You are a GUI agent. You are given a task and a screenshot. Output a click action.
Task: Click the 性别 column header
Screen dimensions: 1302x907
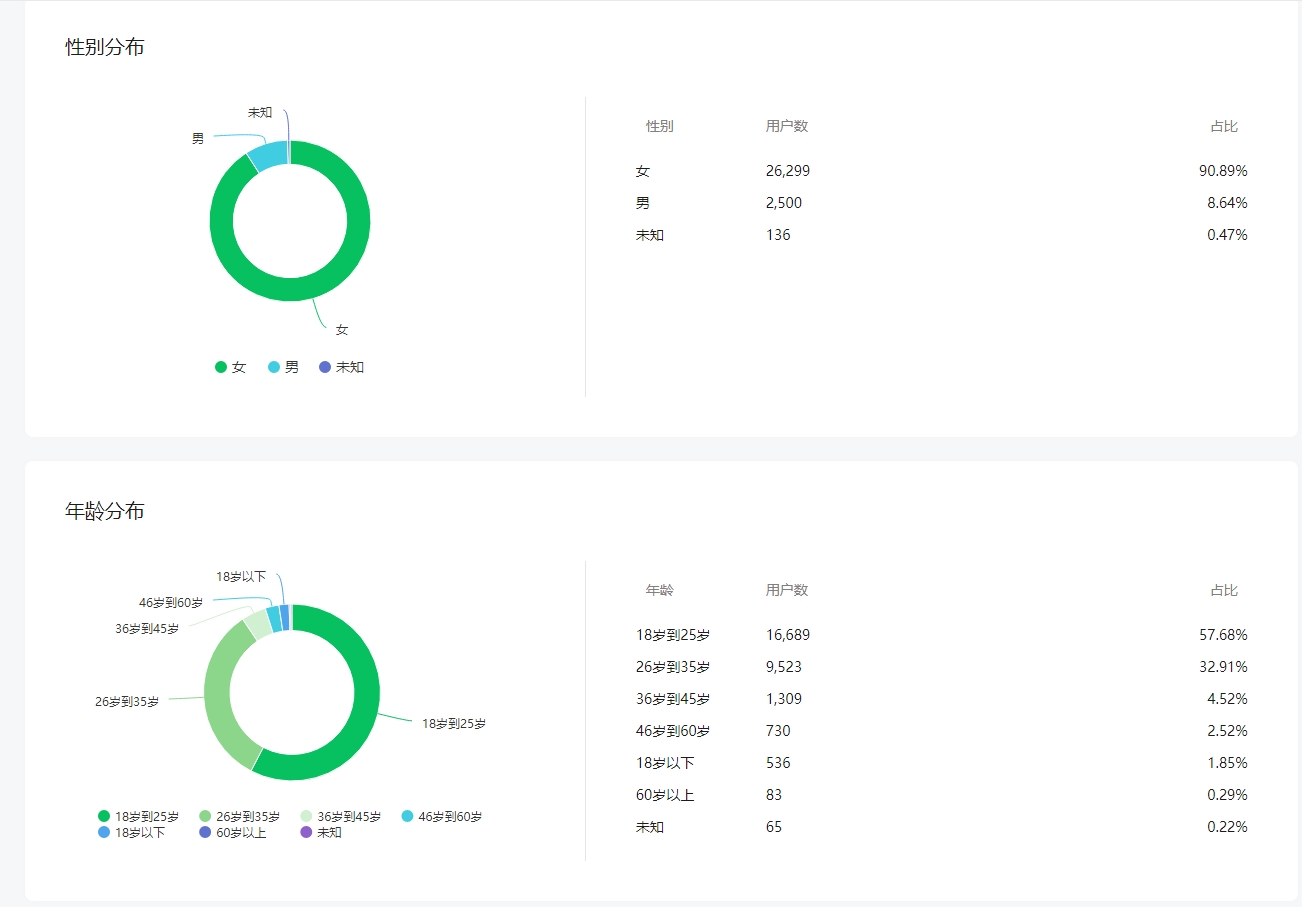(660, 126)
